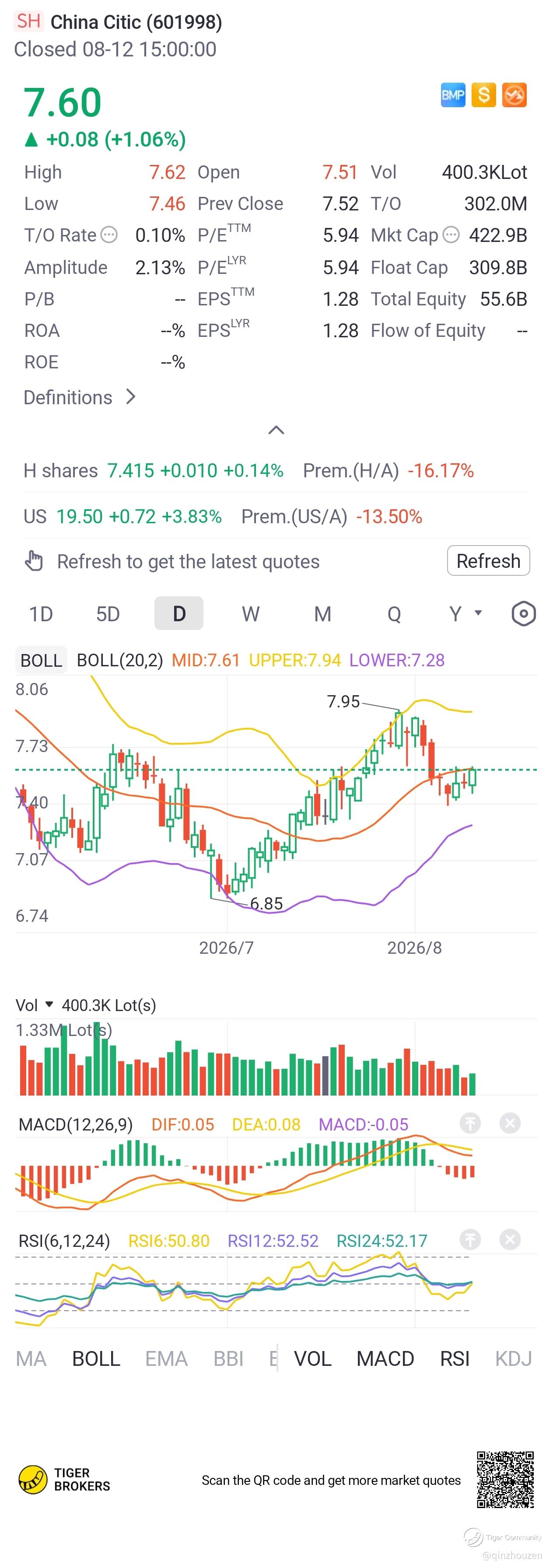Tap the orange chart badge icon

pos(514,95)
